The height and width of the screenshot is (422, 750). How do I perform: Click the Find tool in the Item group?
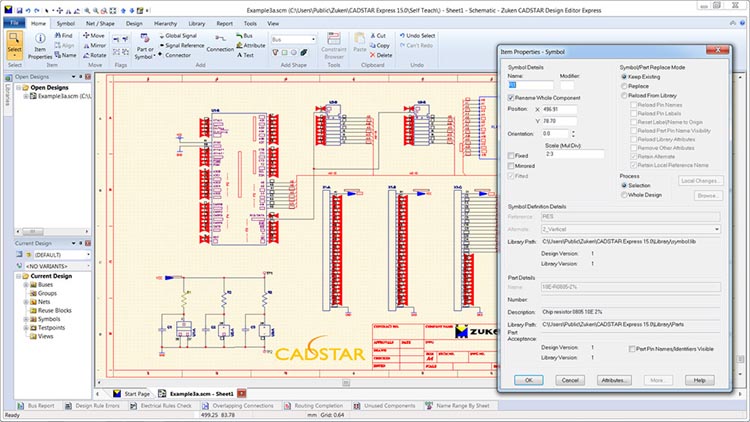click(x=63, y=35)
